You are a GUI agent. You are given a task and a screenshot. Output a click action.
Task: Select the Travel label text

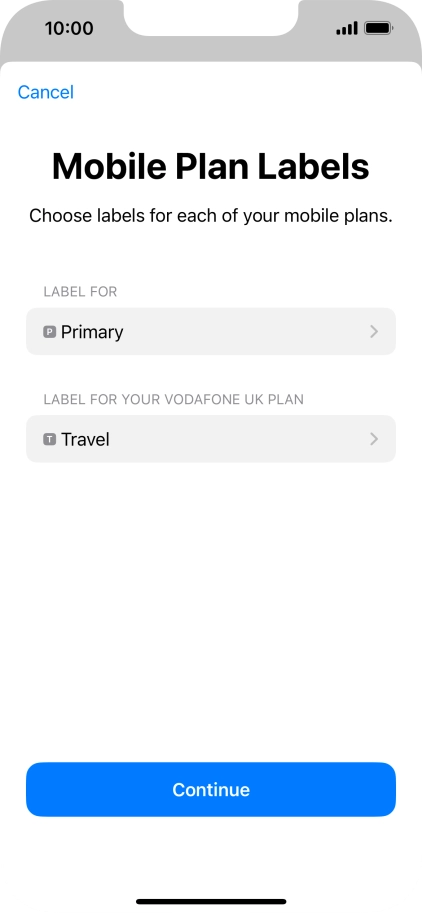85,439
